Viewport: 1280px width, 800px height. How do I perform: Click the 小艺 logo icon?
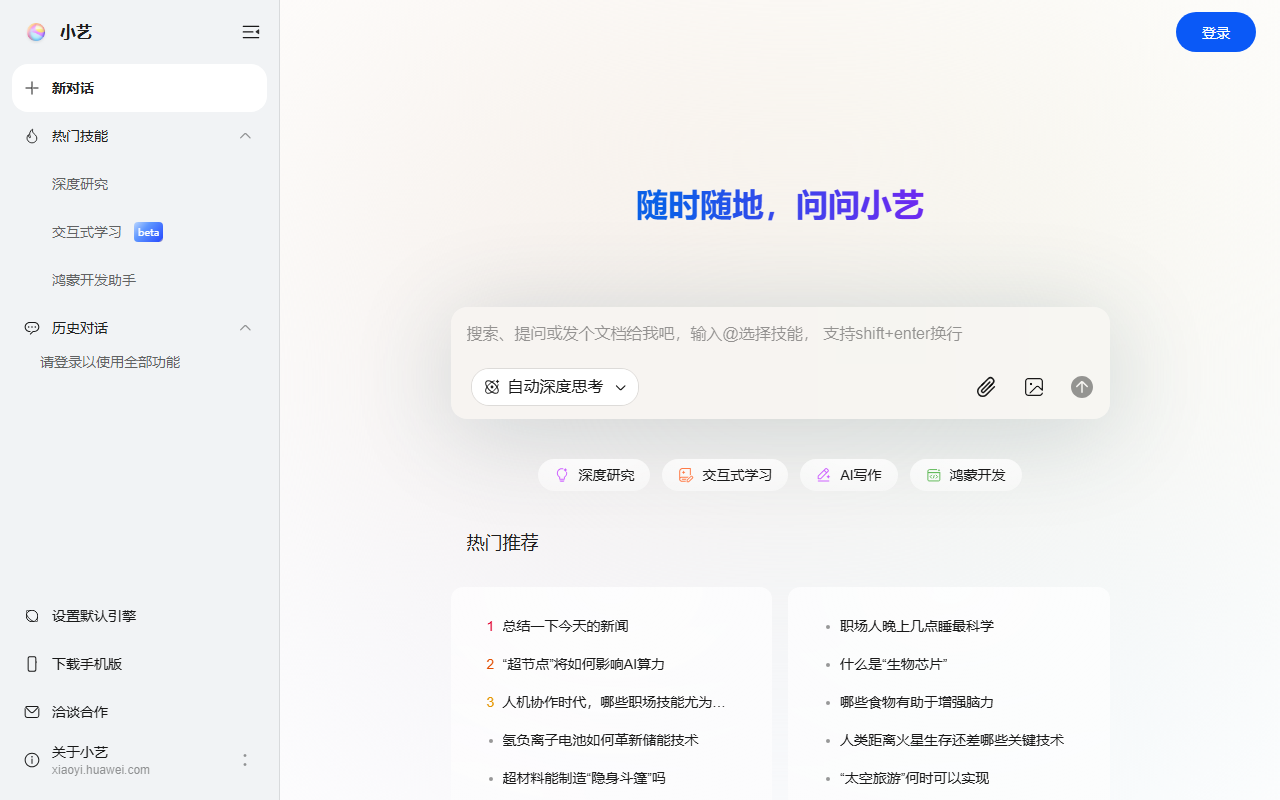(36, 32)
